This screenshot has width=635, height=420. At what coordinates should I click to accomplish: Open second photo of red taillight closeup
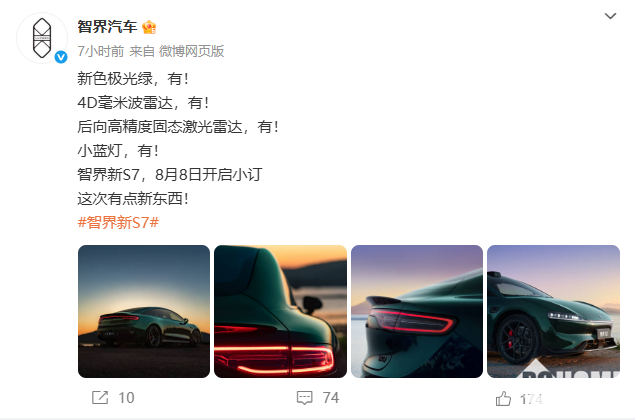click(280, 311)
